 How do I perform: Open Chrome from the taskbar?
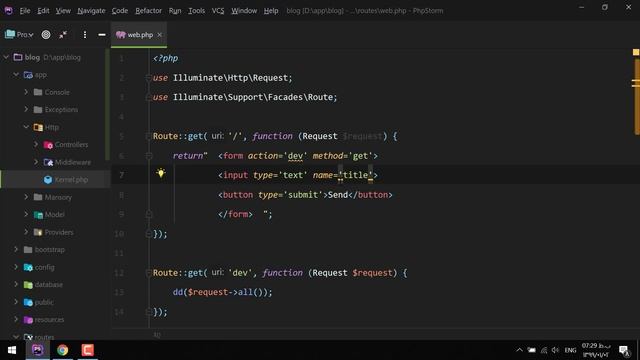[x=62, y=350]
